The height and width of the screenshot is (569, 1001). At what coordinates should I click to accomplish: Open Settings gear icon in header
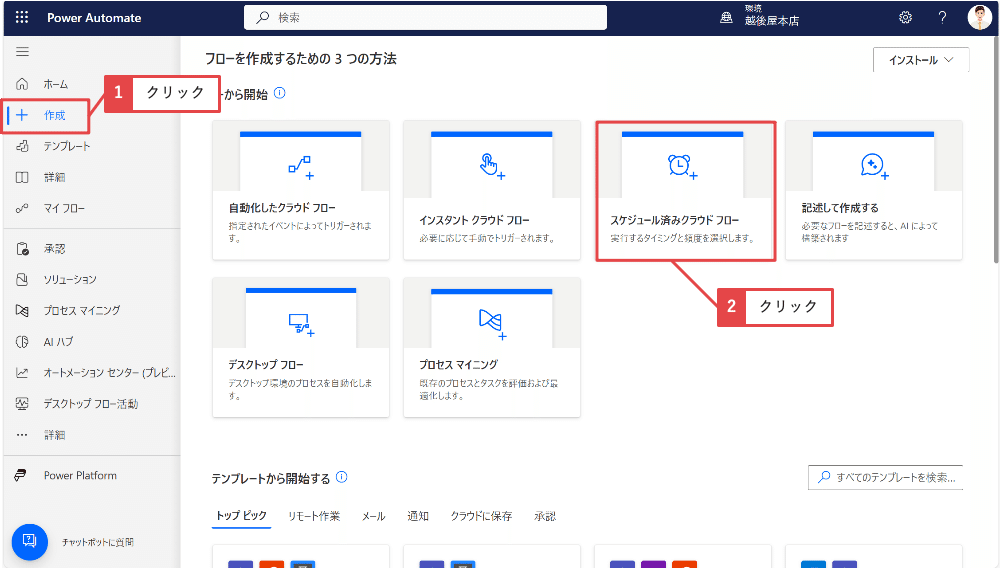905,18
